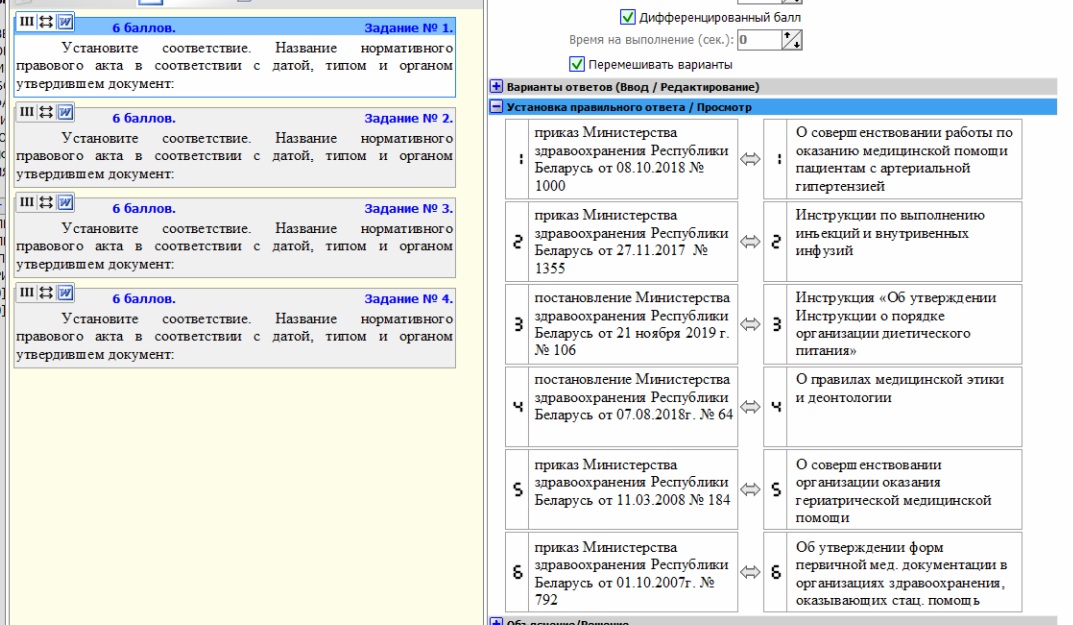
Task: Select the диетического питания Инструкция answer cell
Action: point(904,324)
